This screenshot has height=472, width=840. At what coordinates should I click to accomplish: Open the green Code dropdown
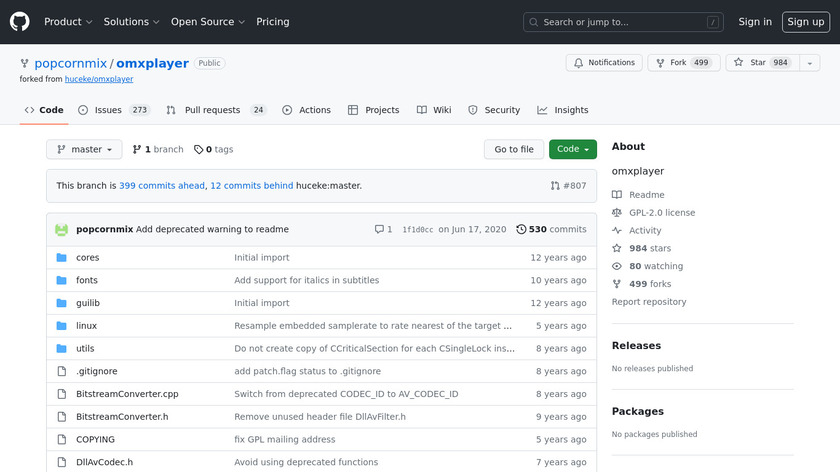click(x=572, y=150)
